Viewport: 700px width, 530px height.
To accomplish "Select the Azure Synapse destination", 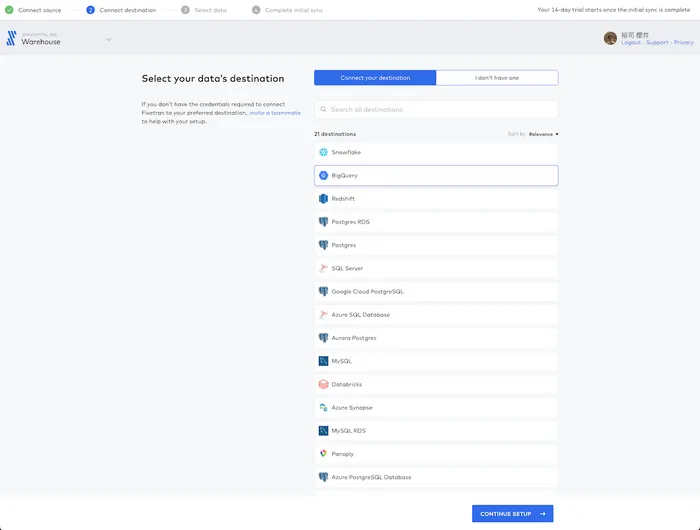I will (436, 408).
